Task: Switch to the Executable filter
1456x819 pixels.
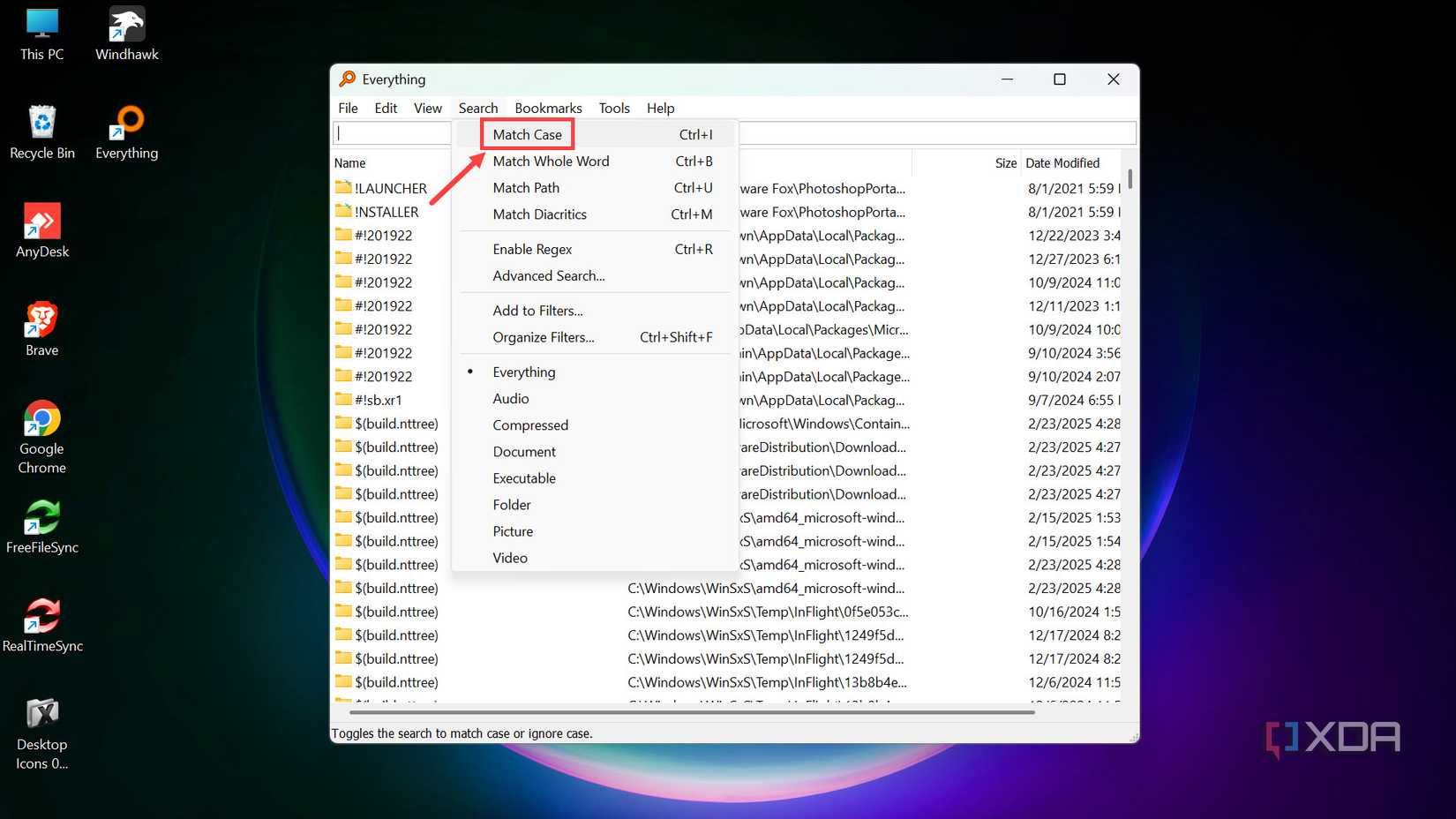Action: [524, 477]
